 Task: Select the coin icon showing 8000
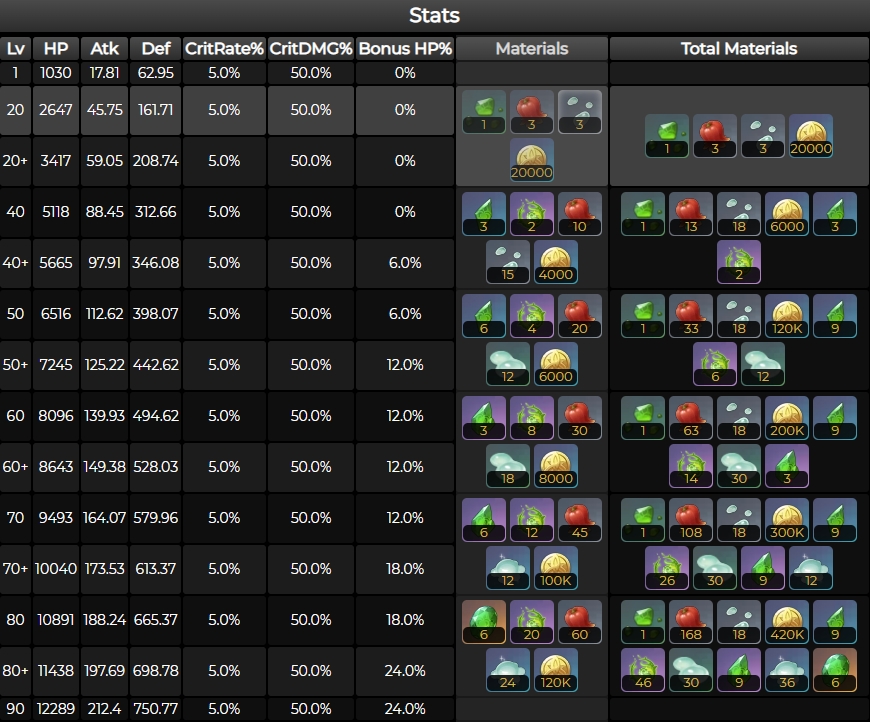[x=555, y=467]
